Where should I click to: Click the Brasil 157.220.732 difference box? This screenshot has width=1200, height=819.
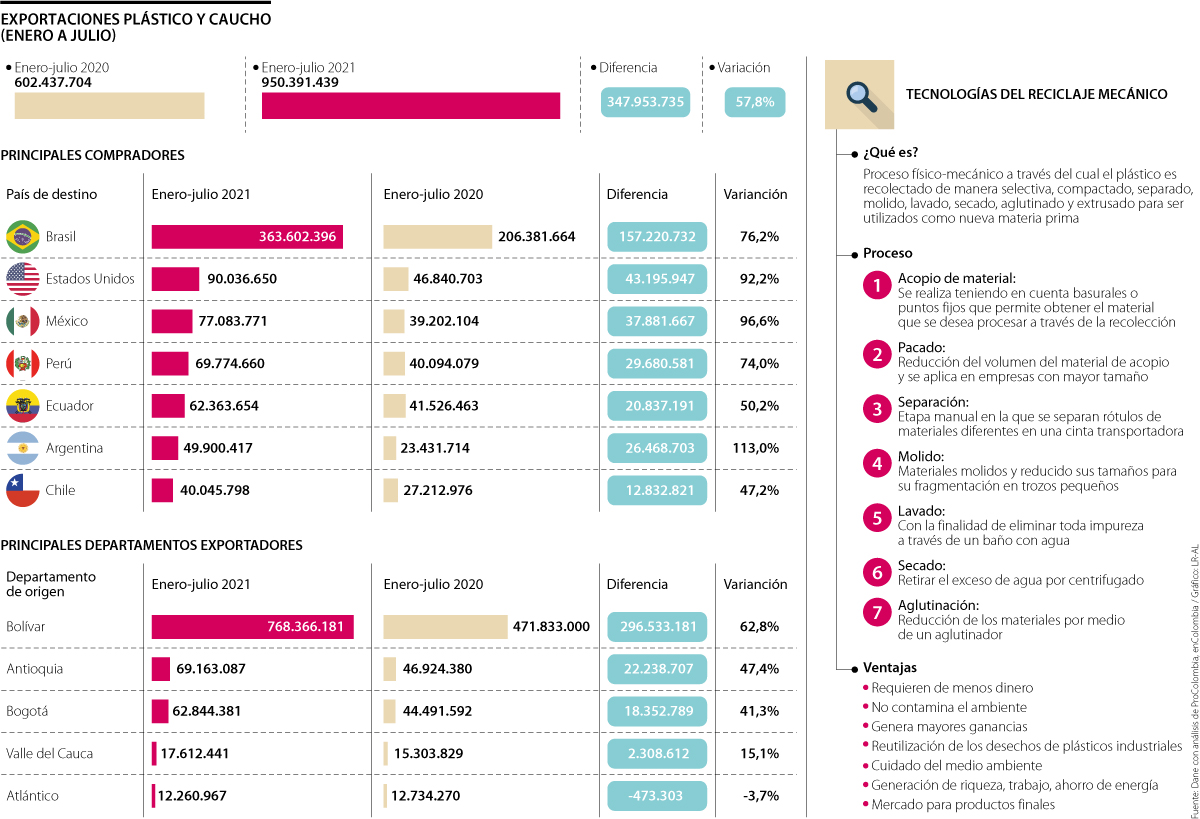(x=657, y=237)
